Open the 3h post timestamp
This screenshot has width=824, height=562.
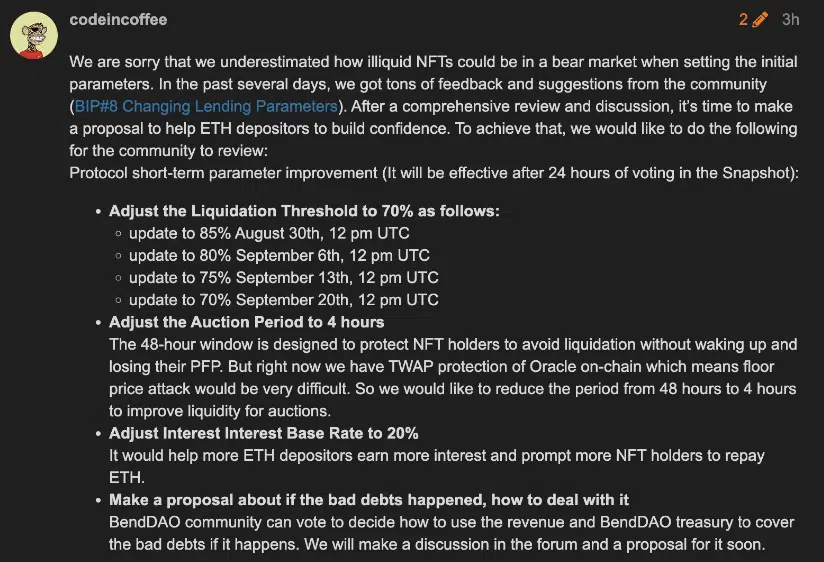[790, 20]
